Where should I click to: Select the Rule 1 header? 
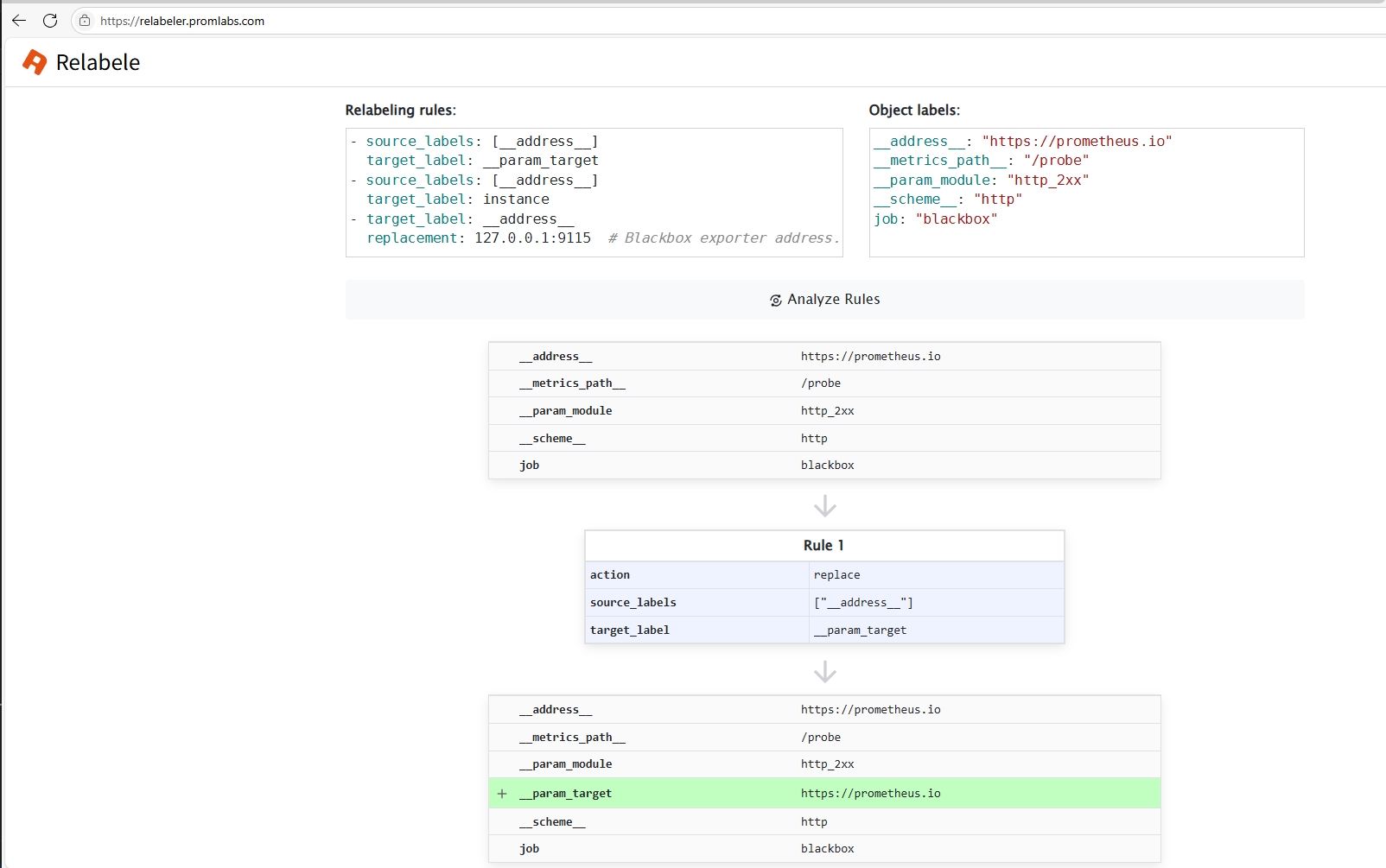click(823, 546)
